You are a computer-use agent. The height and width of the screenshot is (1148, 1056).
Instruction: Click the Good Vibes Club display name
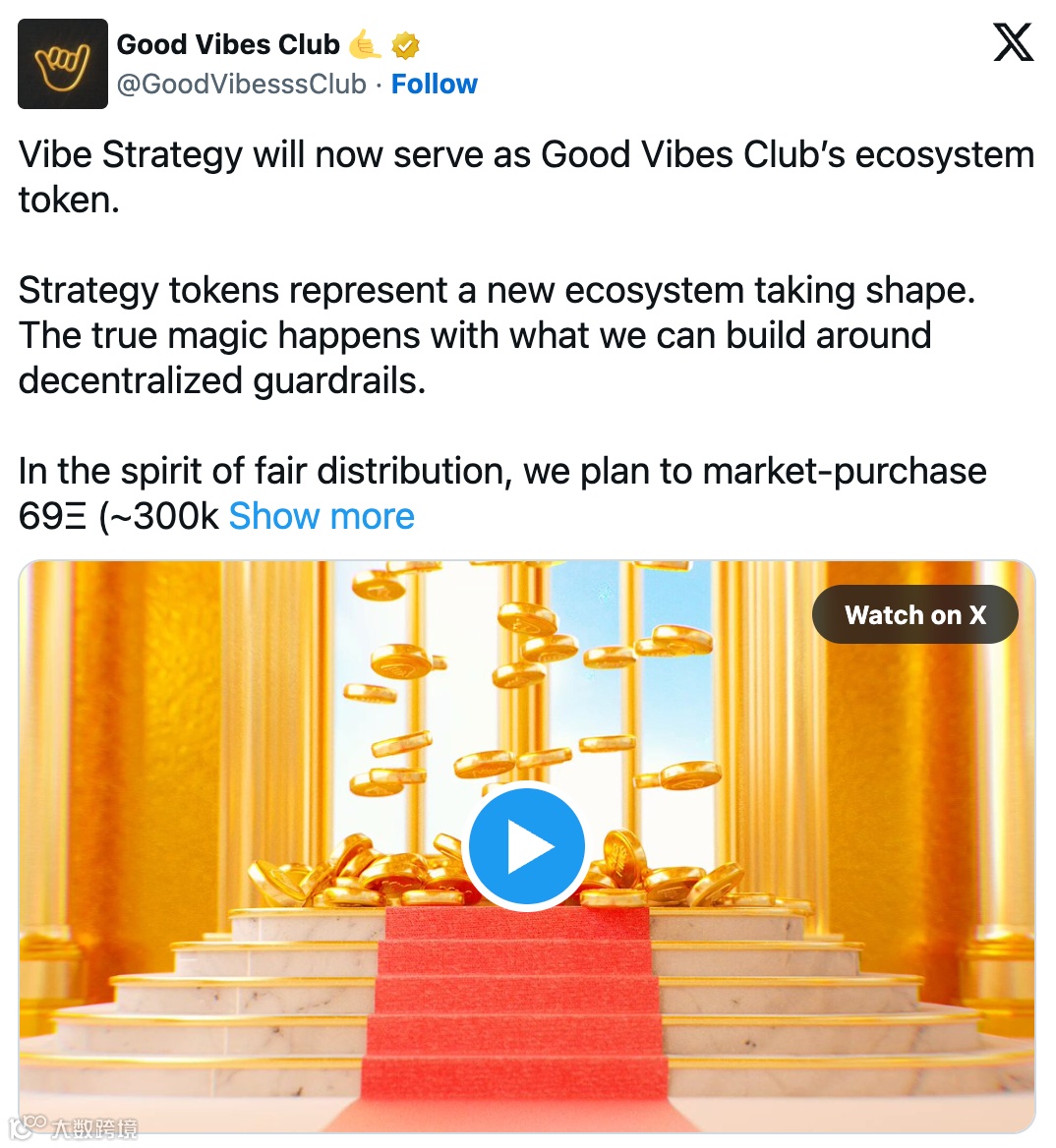[228, 44]
